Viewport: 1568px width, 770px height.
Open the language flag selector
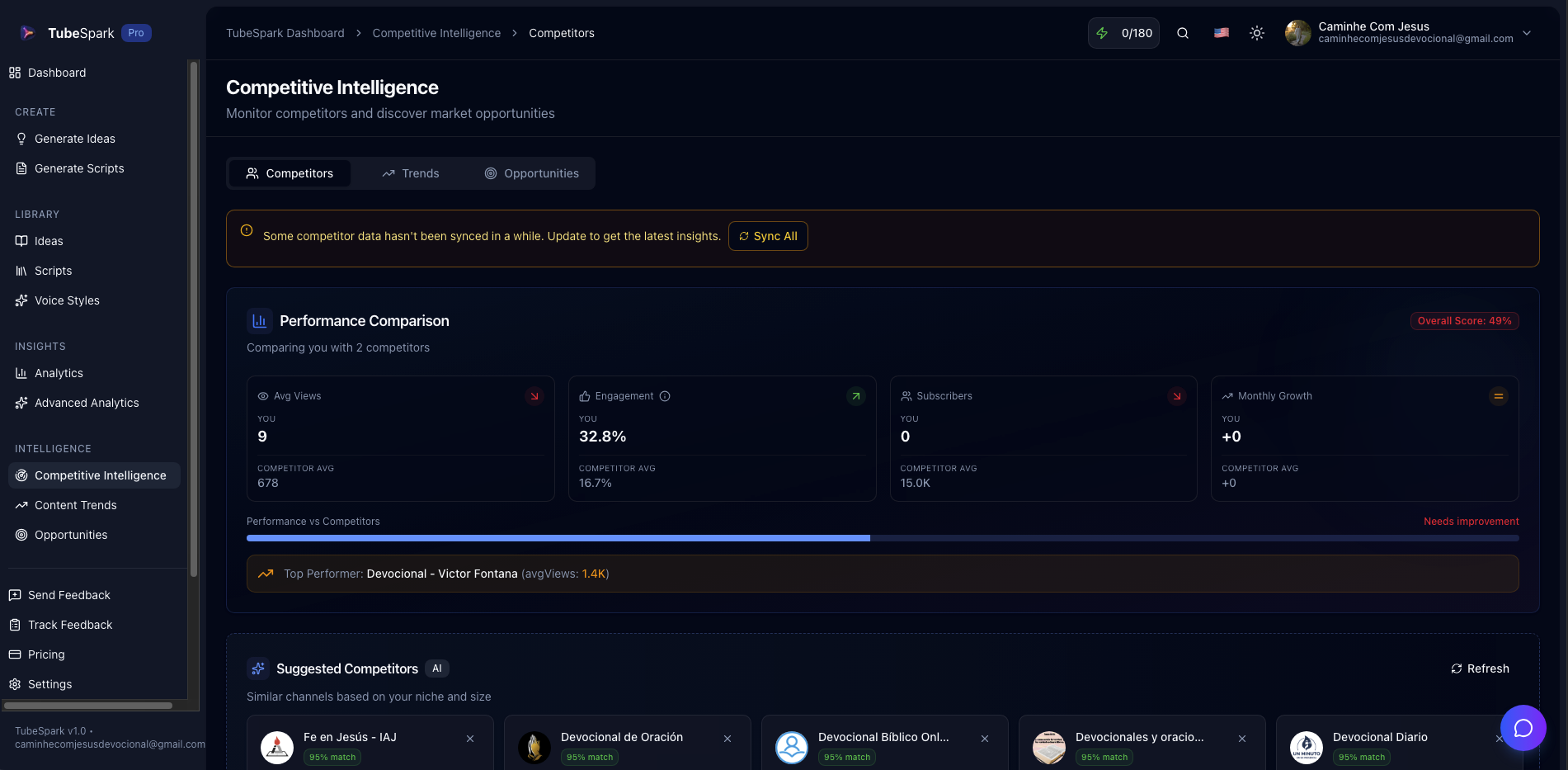1221,33
